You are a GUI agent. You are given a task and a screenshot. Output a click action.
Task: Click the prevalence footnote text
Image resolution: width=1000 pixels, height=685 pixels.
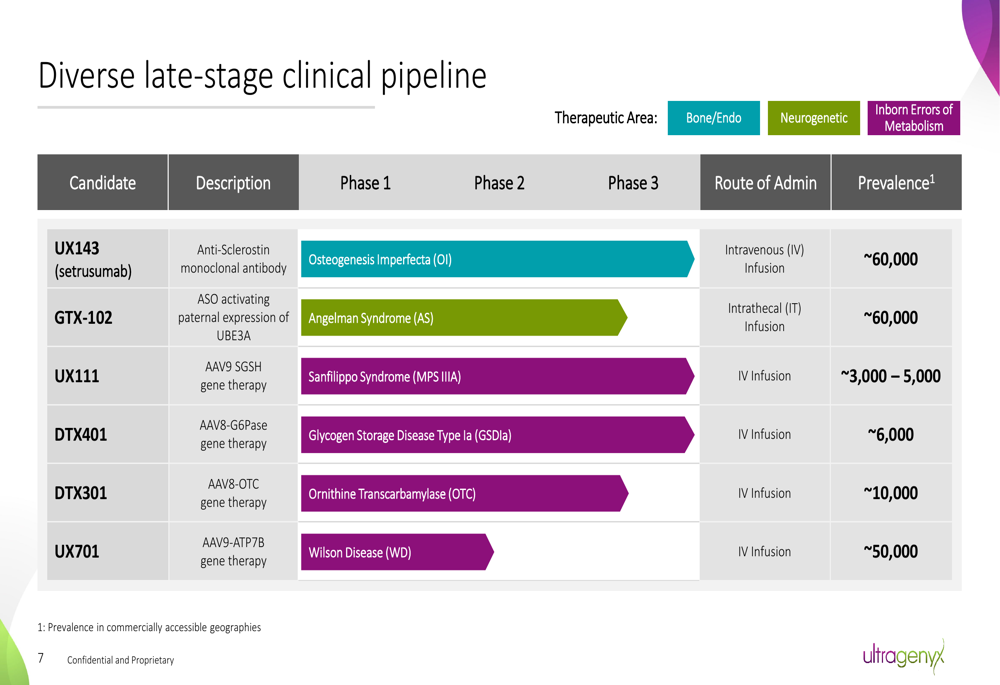click(149, 627)
